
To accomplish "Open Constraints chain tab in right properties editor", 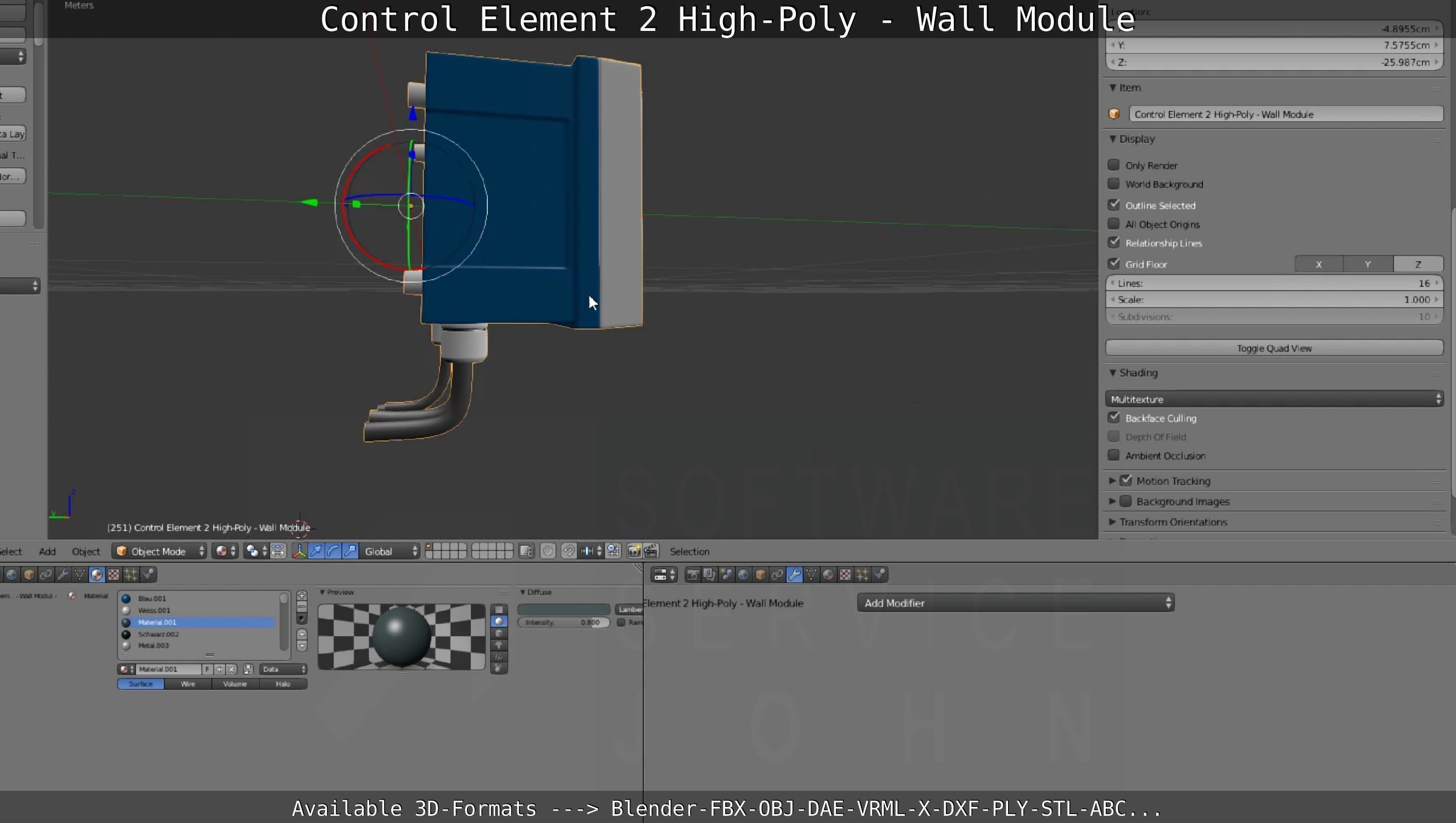I will (777, 575).
